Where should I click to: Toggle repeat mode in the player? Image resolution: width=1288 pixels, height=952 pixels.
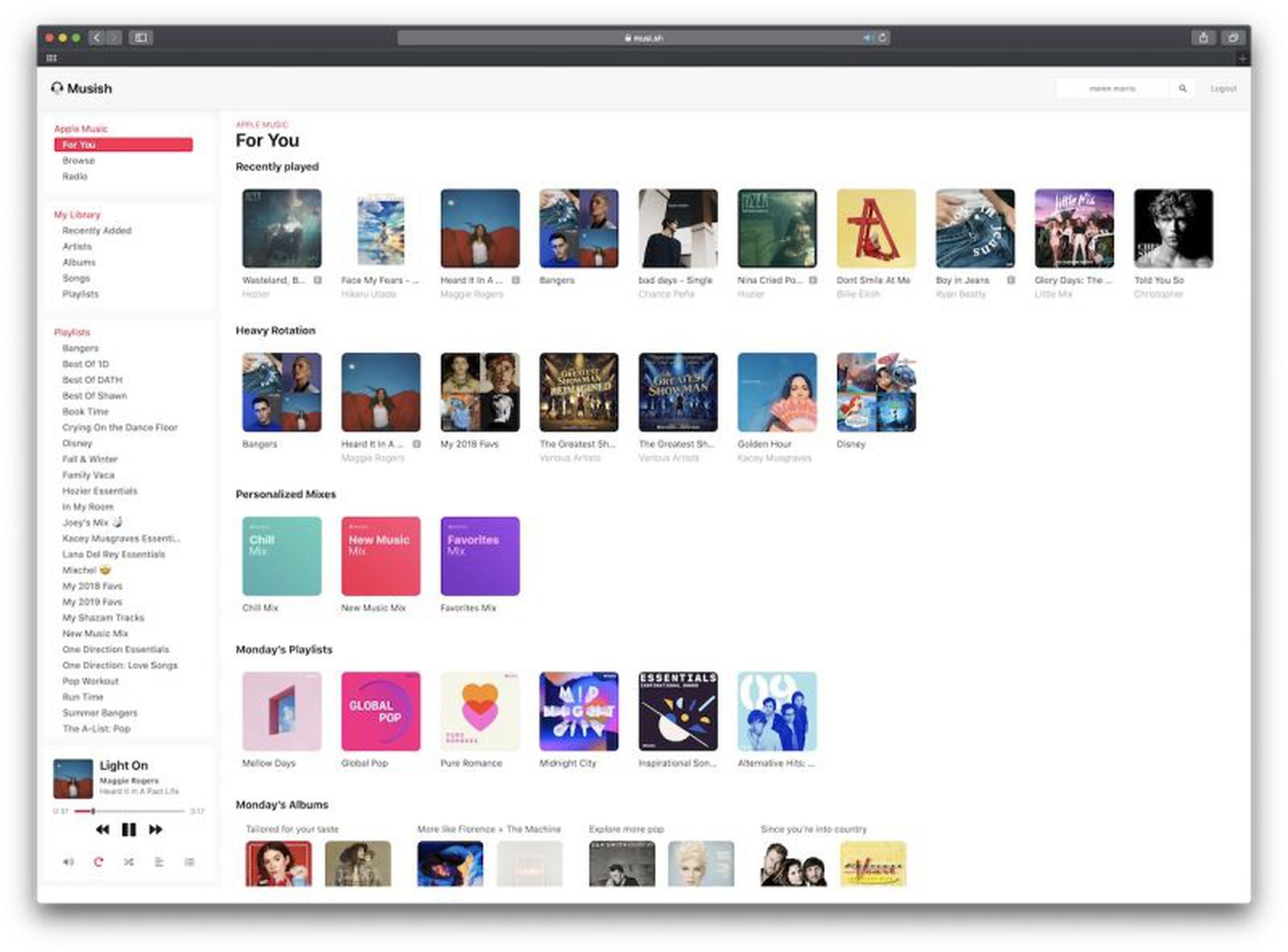tap(98, 862)
